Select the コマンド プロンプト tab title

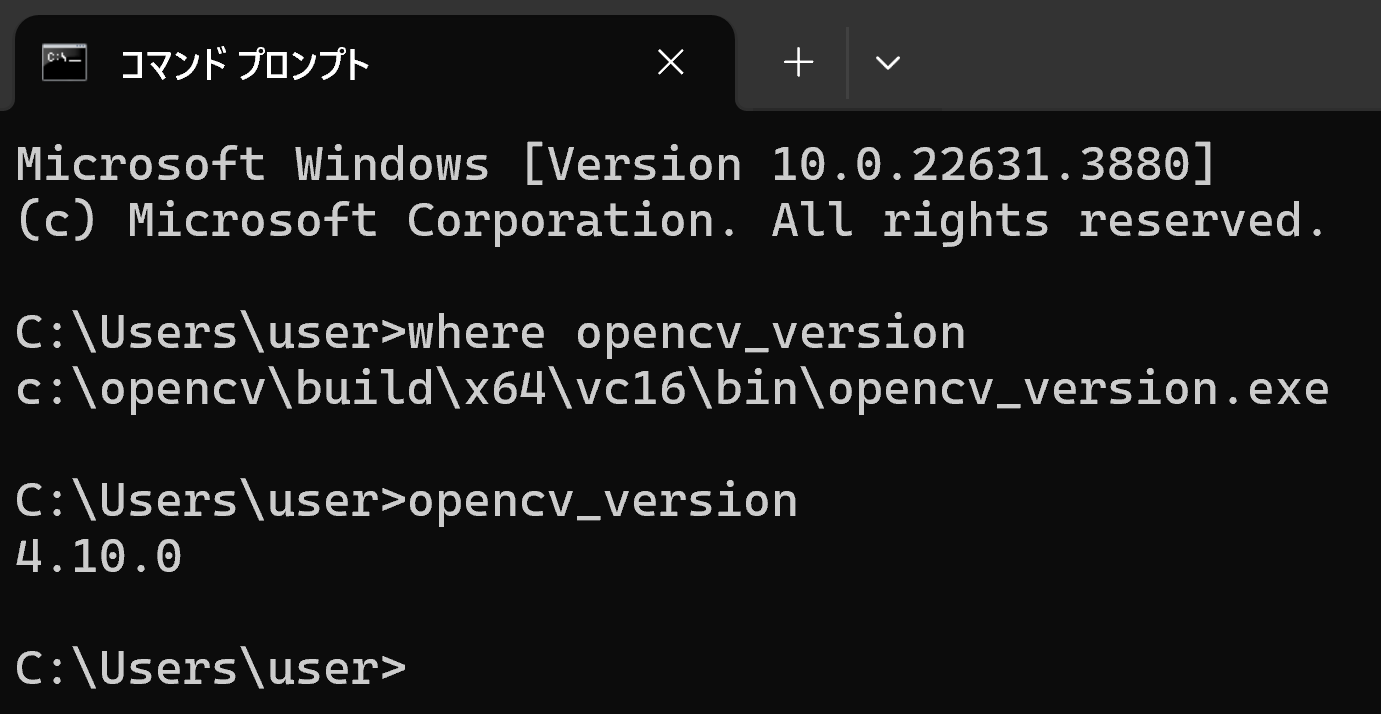(x=245, y=65)
